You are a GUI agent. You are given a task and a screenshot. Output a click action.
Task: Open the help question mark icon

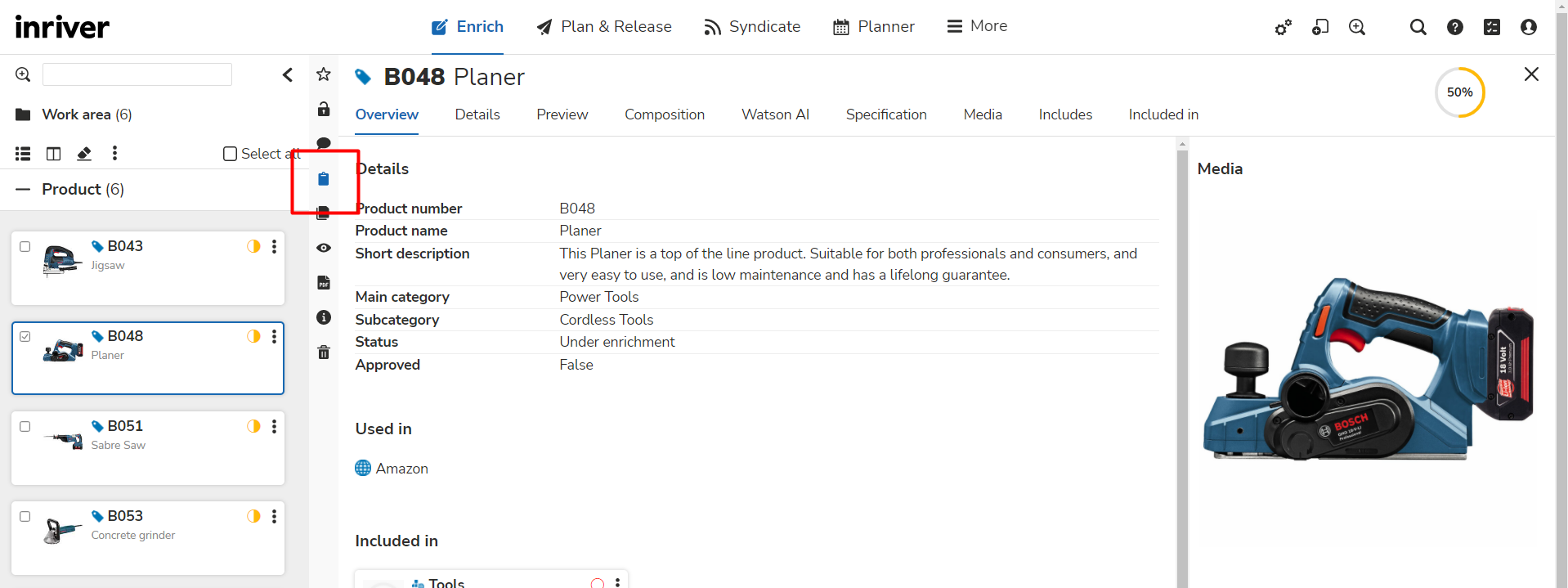(1455, 27)
